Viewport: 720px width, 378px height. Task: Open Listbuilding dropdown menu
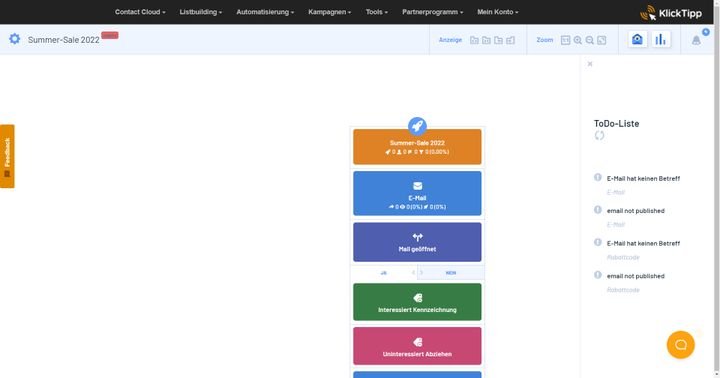pos(201,12)
